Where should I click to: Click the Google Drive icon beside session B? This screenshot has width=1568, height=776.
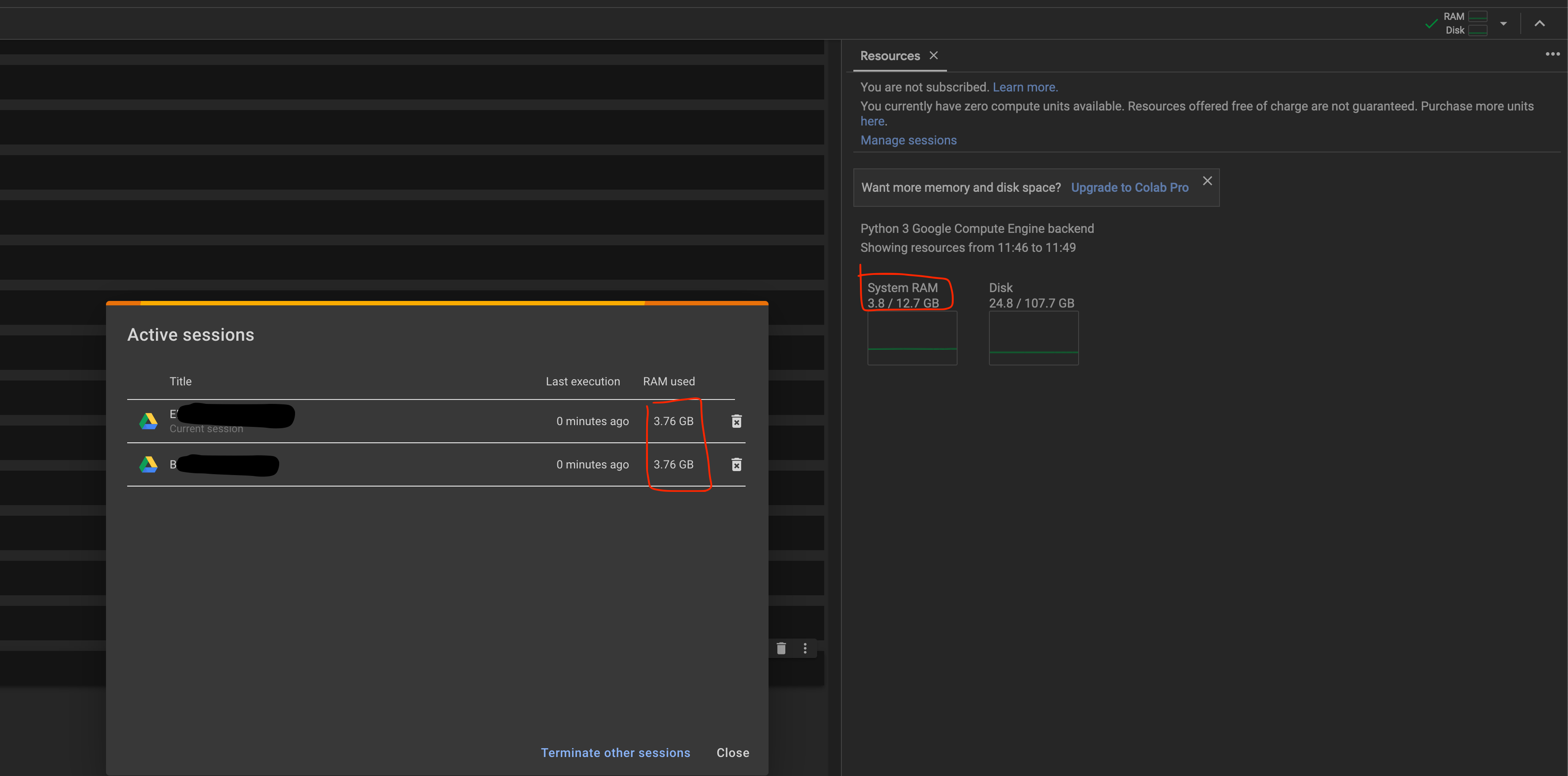click(149, 464)
